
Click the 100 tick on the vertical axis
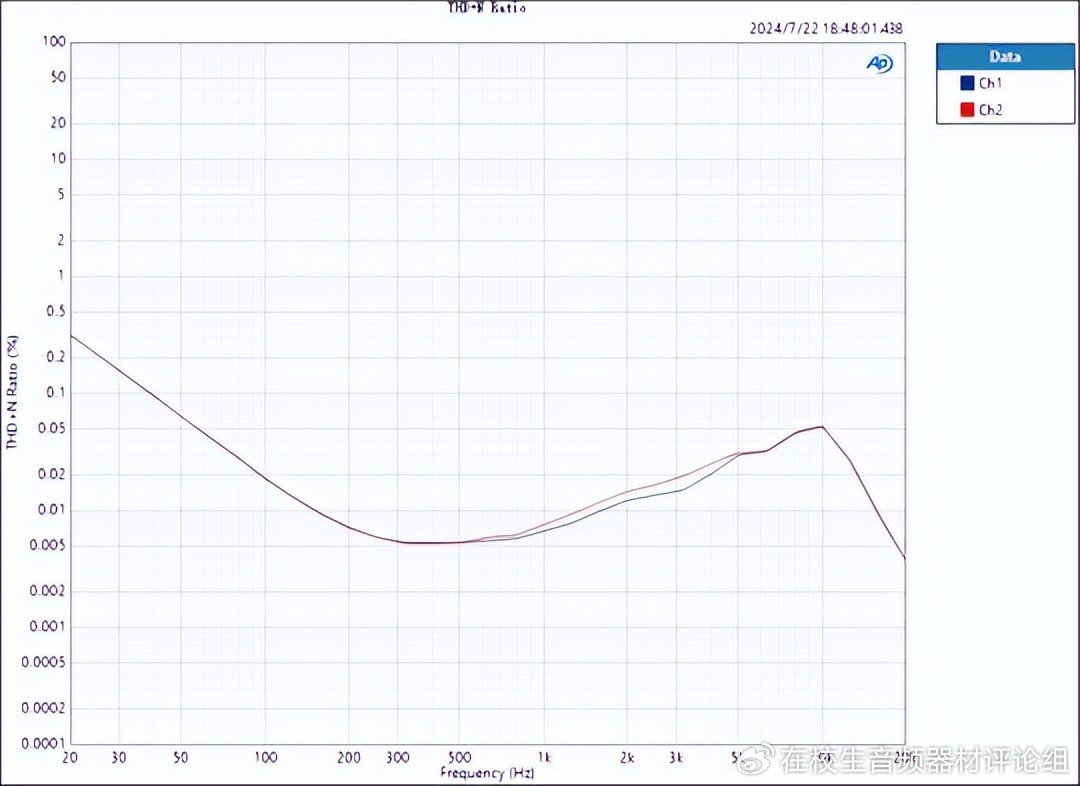coord(54,42)
